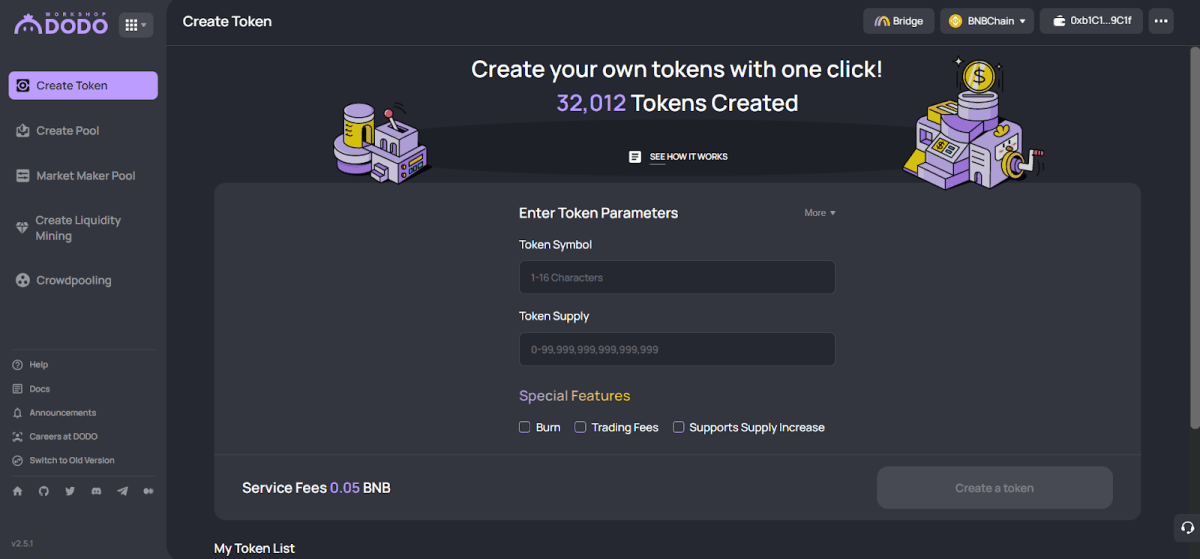This screenshot has height=559, width=1200.
Task: Open the Twitter icon link
Action: click(70, 491)
